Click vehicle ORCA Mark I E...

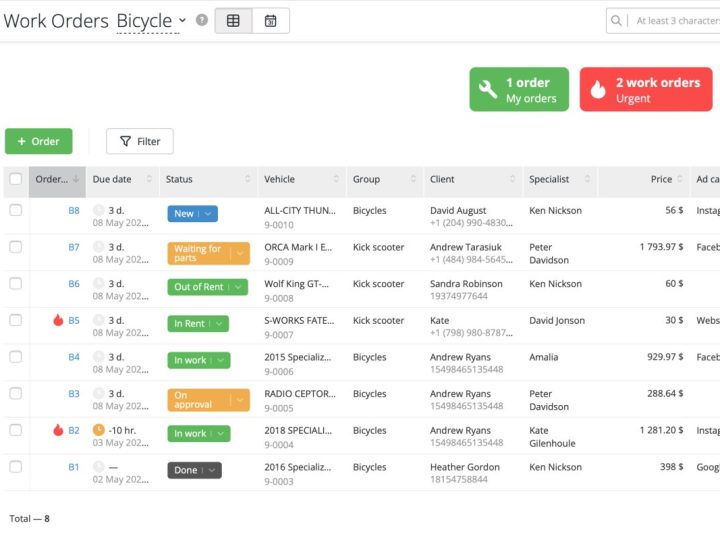(298, 247)
